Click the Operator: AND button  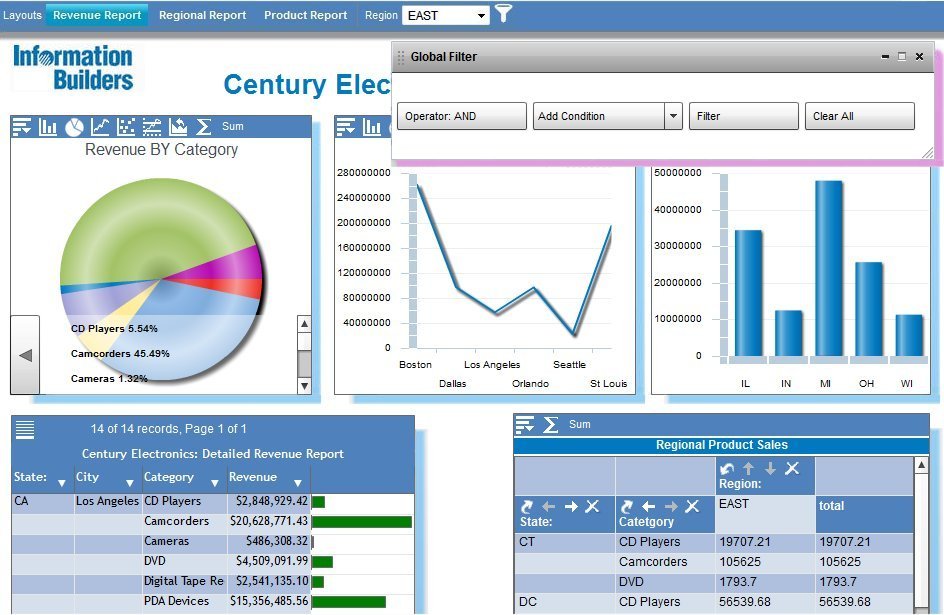click(462, 116)
